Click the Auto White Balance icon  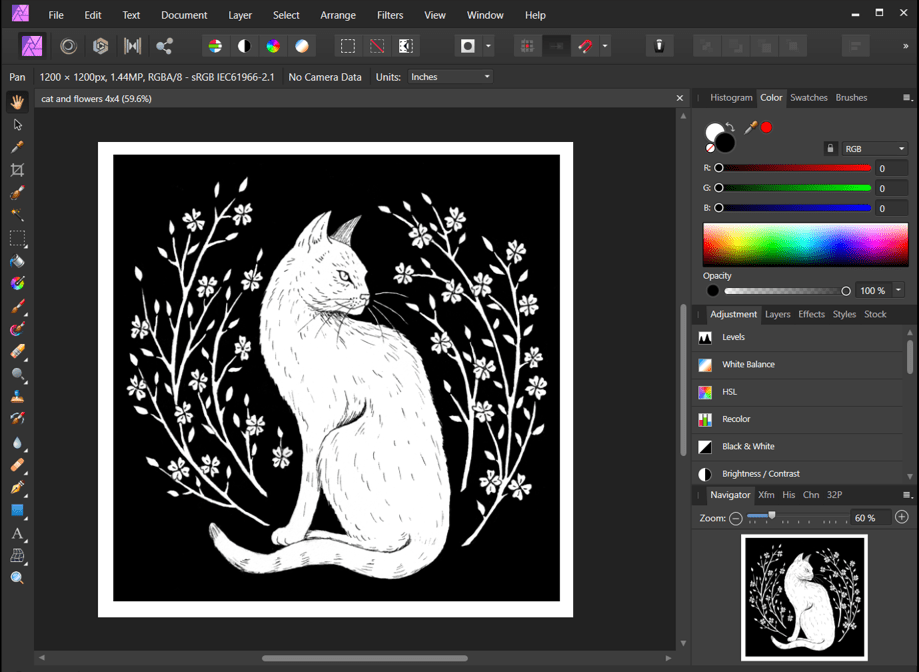[x=302, y=46]
